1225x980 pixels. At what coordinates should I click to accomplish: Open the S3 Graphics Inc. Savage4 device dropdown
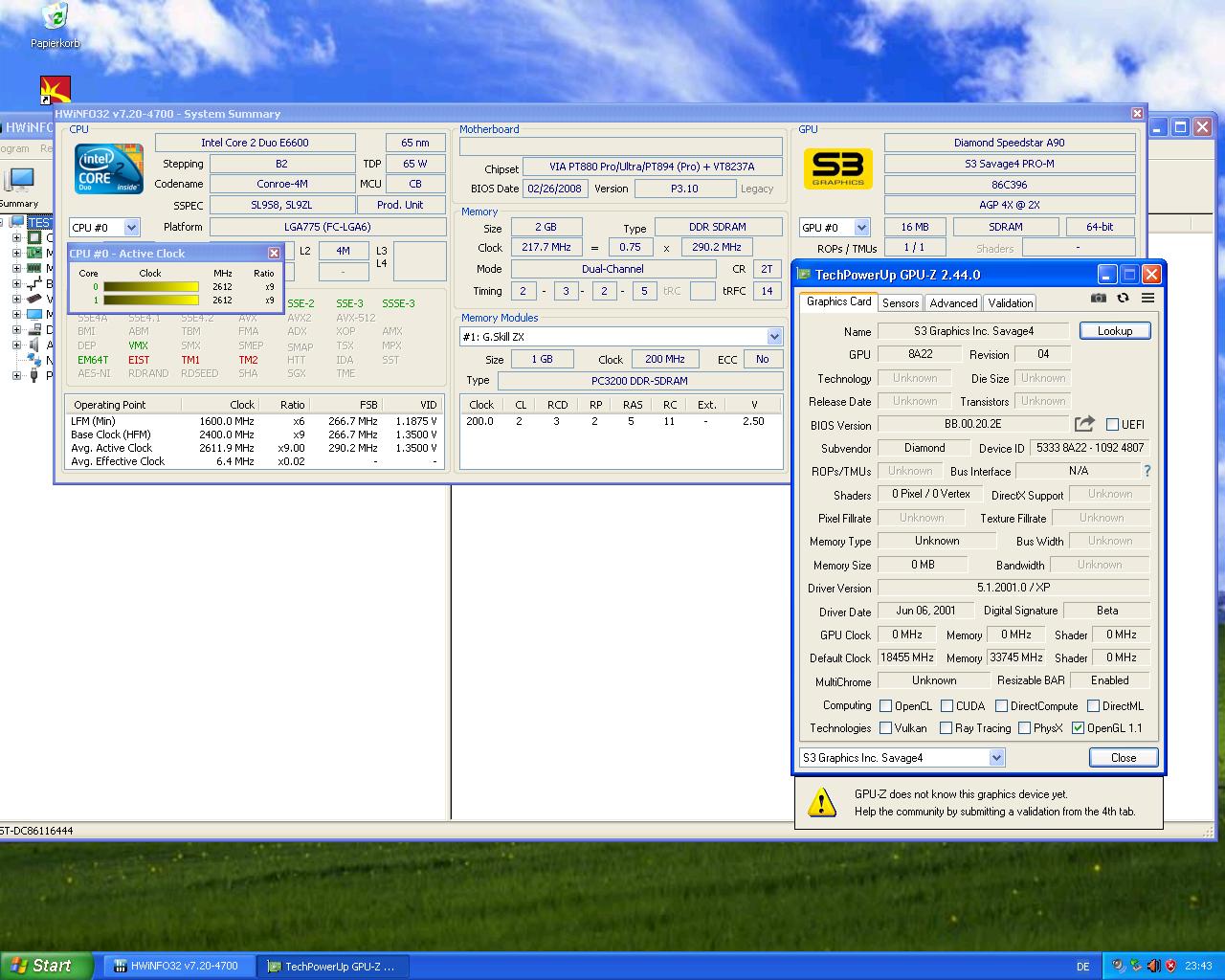click(x=996, y=758)
